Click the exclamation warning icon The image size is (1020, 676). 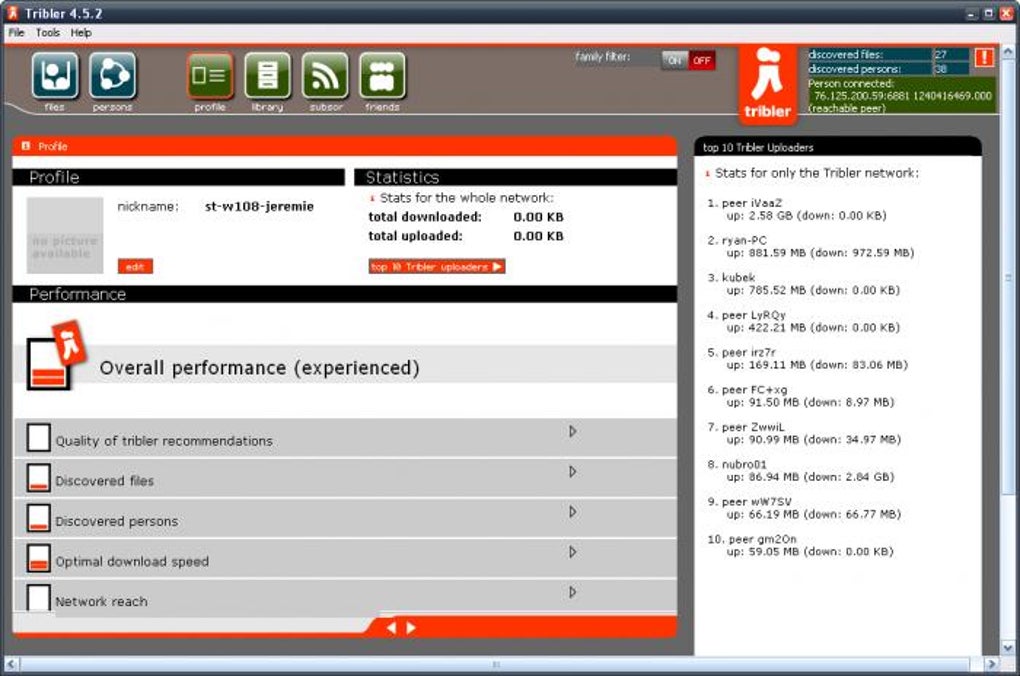click(984, 57)
